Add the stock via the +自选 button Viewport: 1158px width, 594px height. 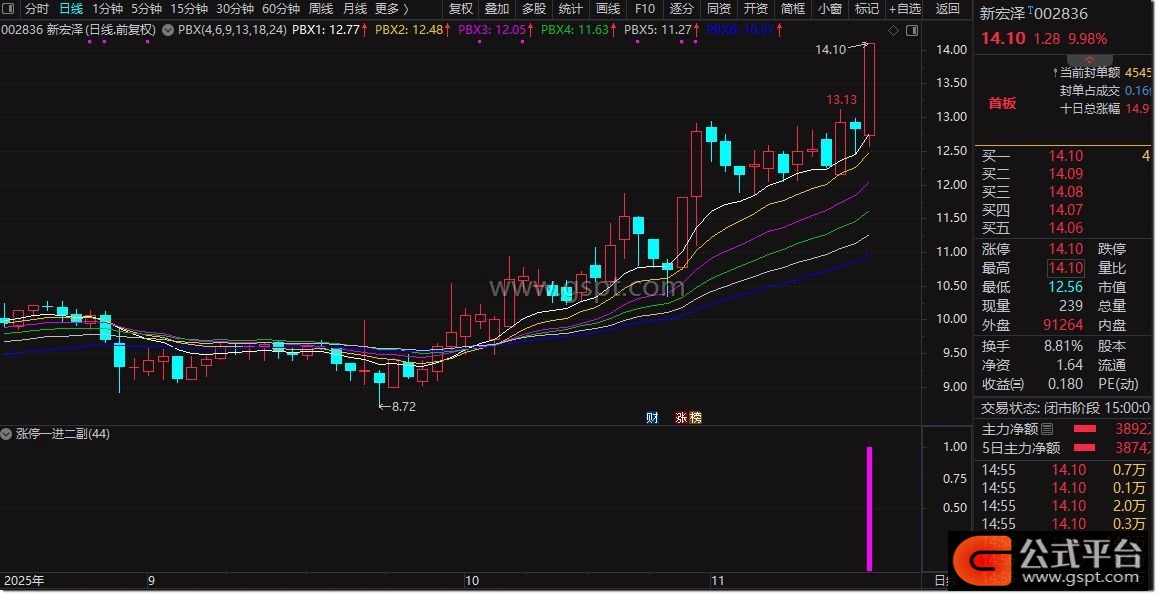(904, 9)
